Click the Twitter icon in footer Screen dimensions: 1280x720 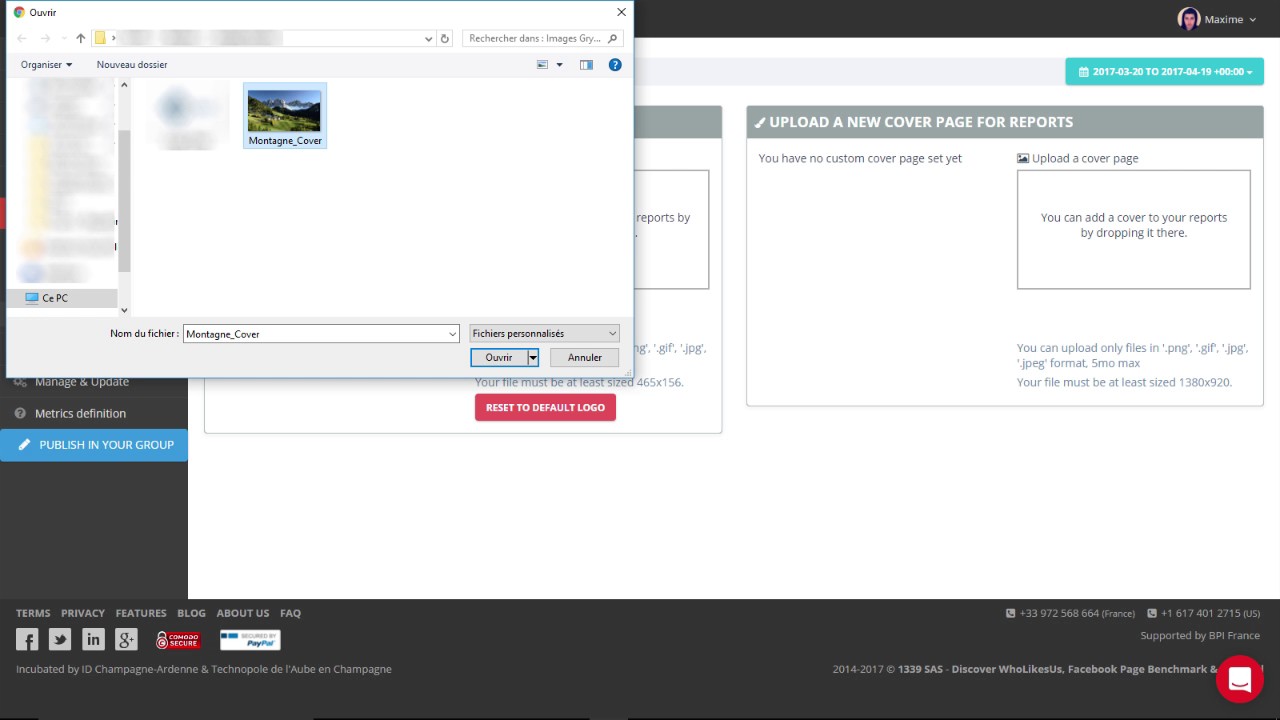60,640
